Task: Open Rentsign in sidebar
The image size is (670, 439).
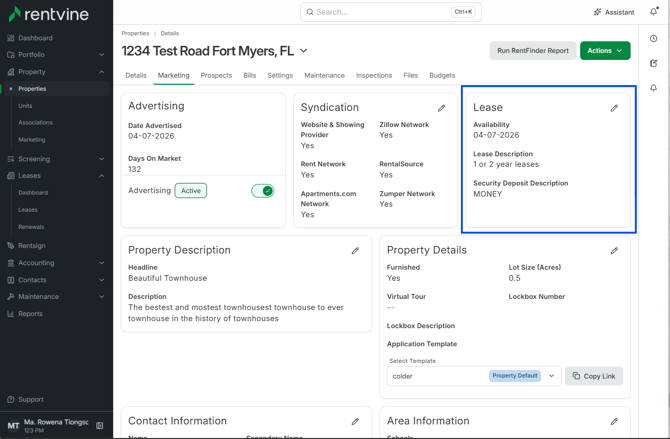Action: tap(32, 246)
